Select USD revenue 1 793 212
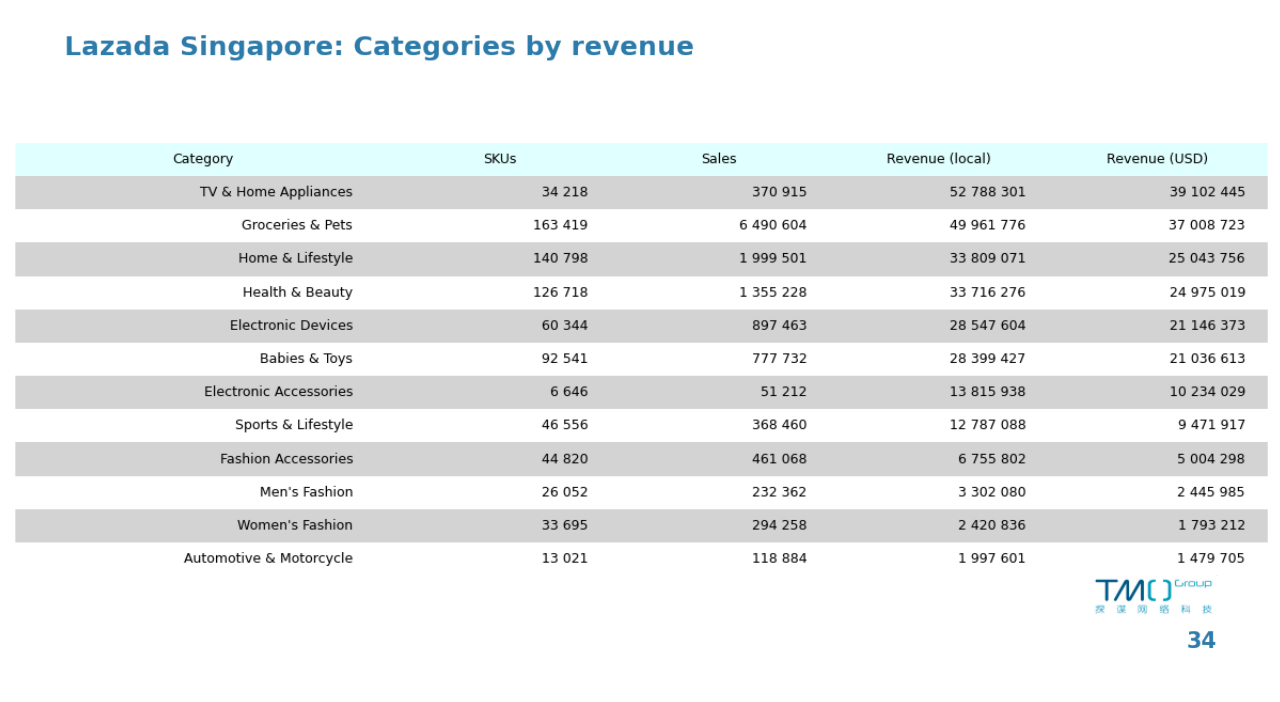The height and width of the screenshot is (702, 1280). [1211, 525]
